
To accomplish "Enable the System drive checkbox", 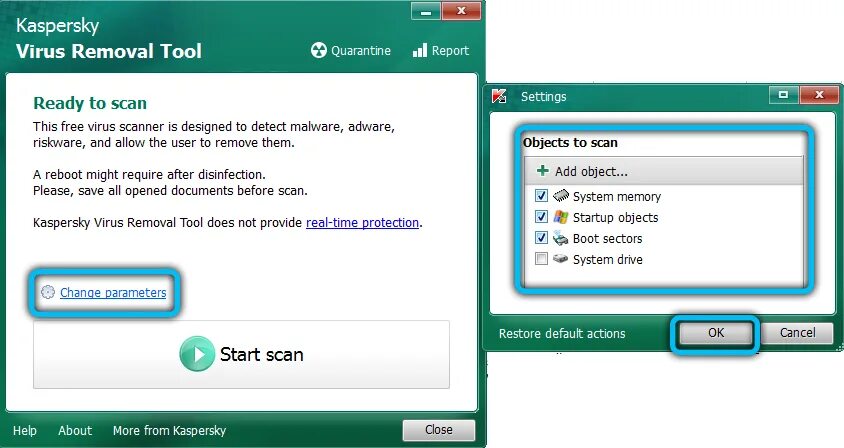I will (x=541, y=259).
